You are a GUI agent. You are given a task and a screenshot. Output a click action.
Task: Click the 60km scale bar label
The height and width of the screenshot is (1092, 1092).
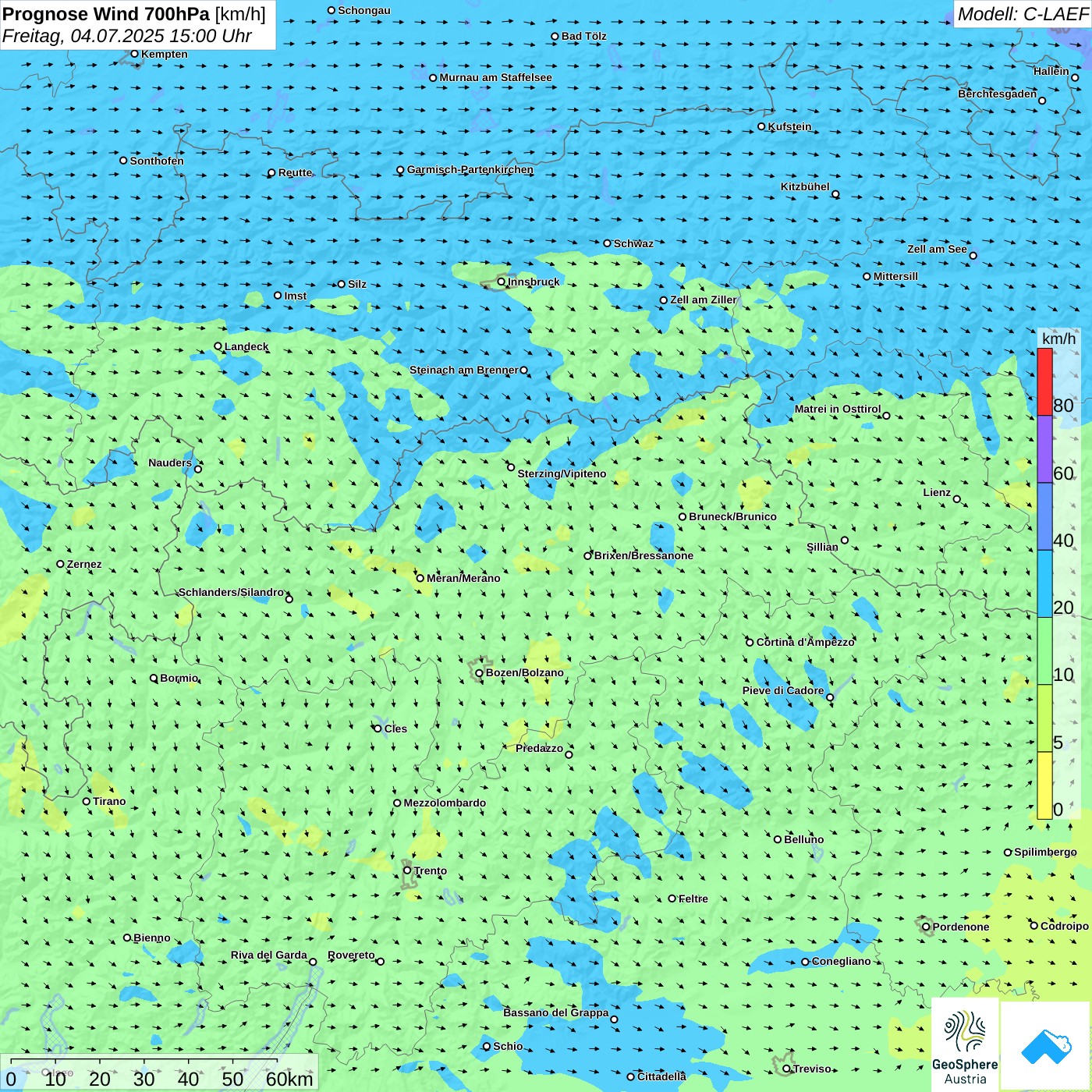[289, 1079]
